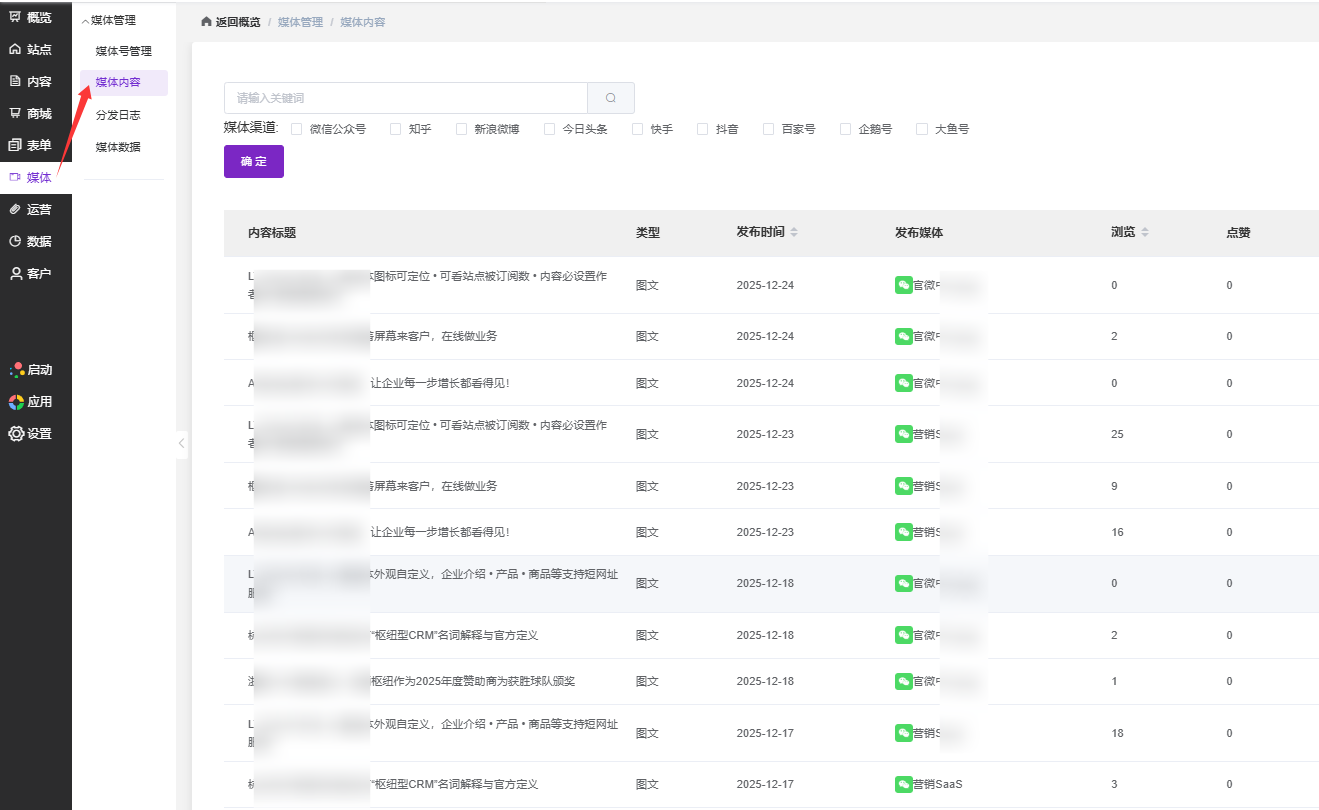Select 分发日志 in the submenu
The width and height of the screenshot is (1319, 810).
118,115
